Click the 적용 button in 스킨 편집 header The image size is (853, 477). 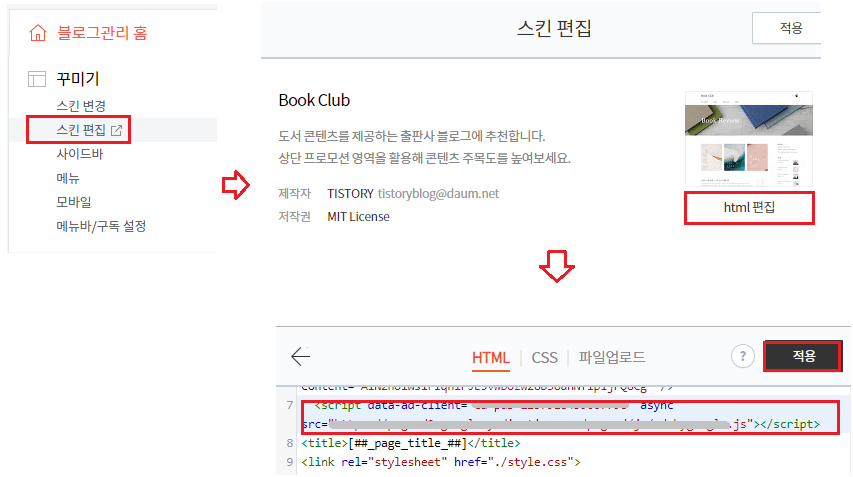787,28
